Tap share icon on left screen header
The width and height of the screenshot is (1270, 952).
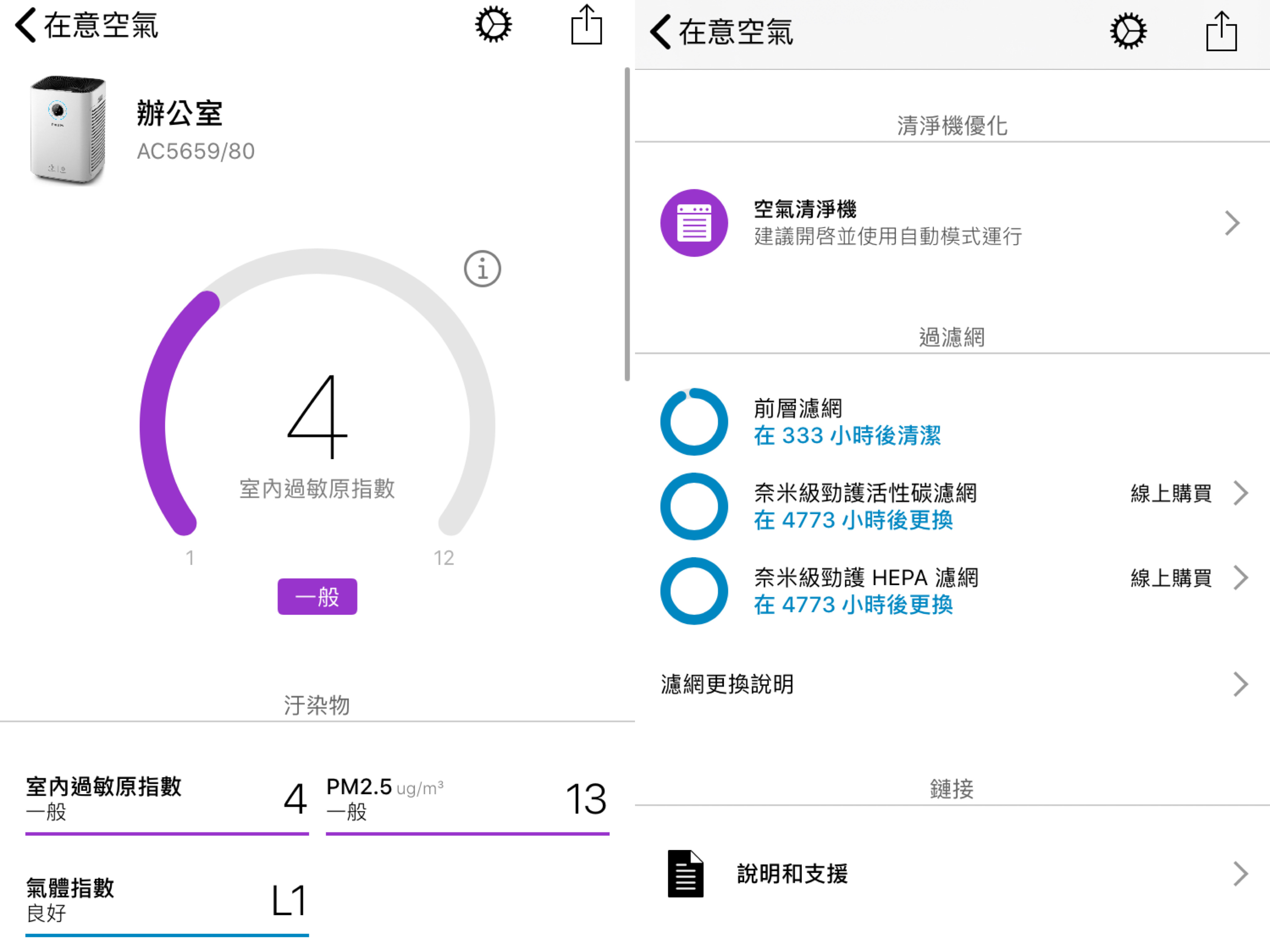[586, 25]
